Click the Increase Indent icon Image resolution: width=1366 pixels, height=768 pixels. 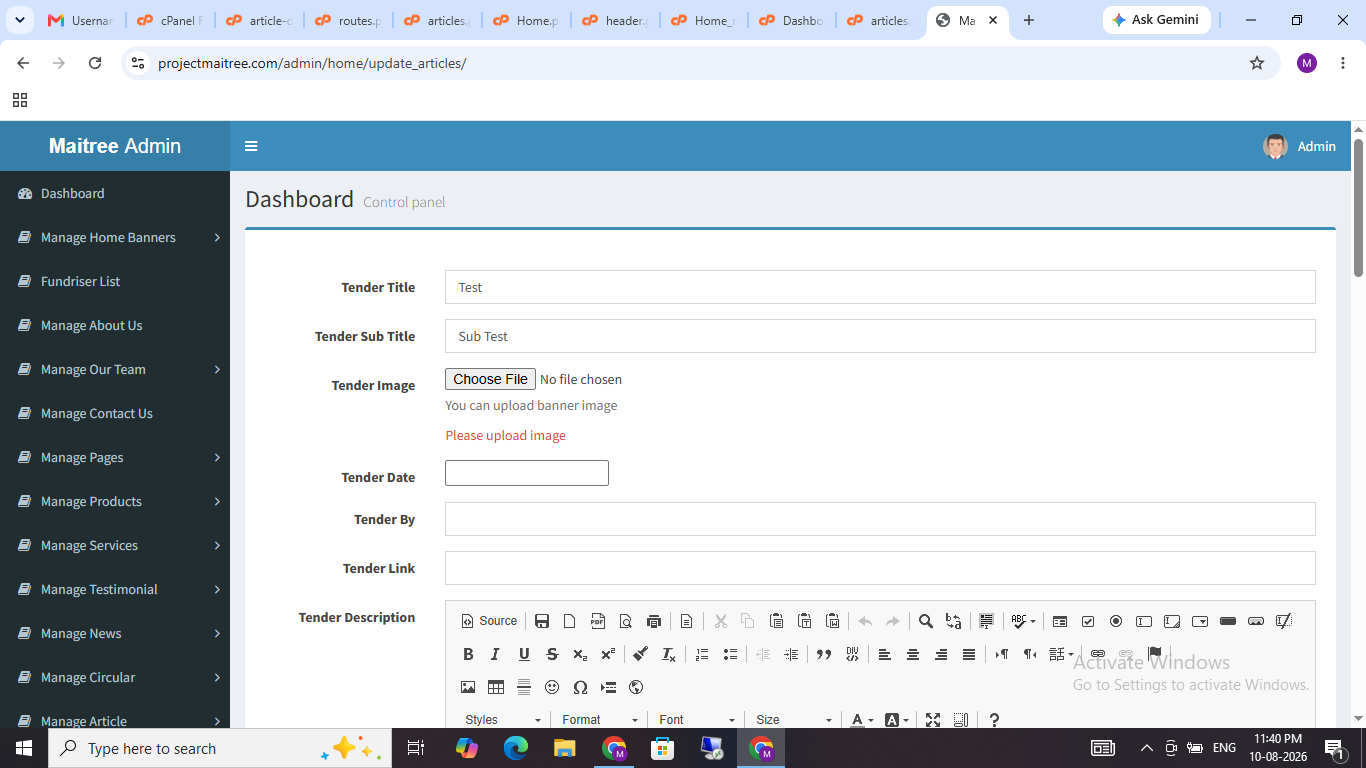791,654
